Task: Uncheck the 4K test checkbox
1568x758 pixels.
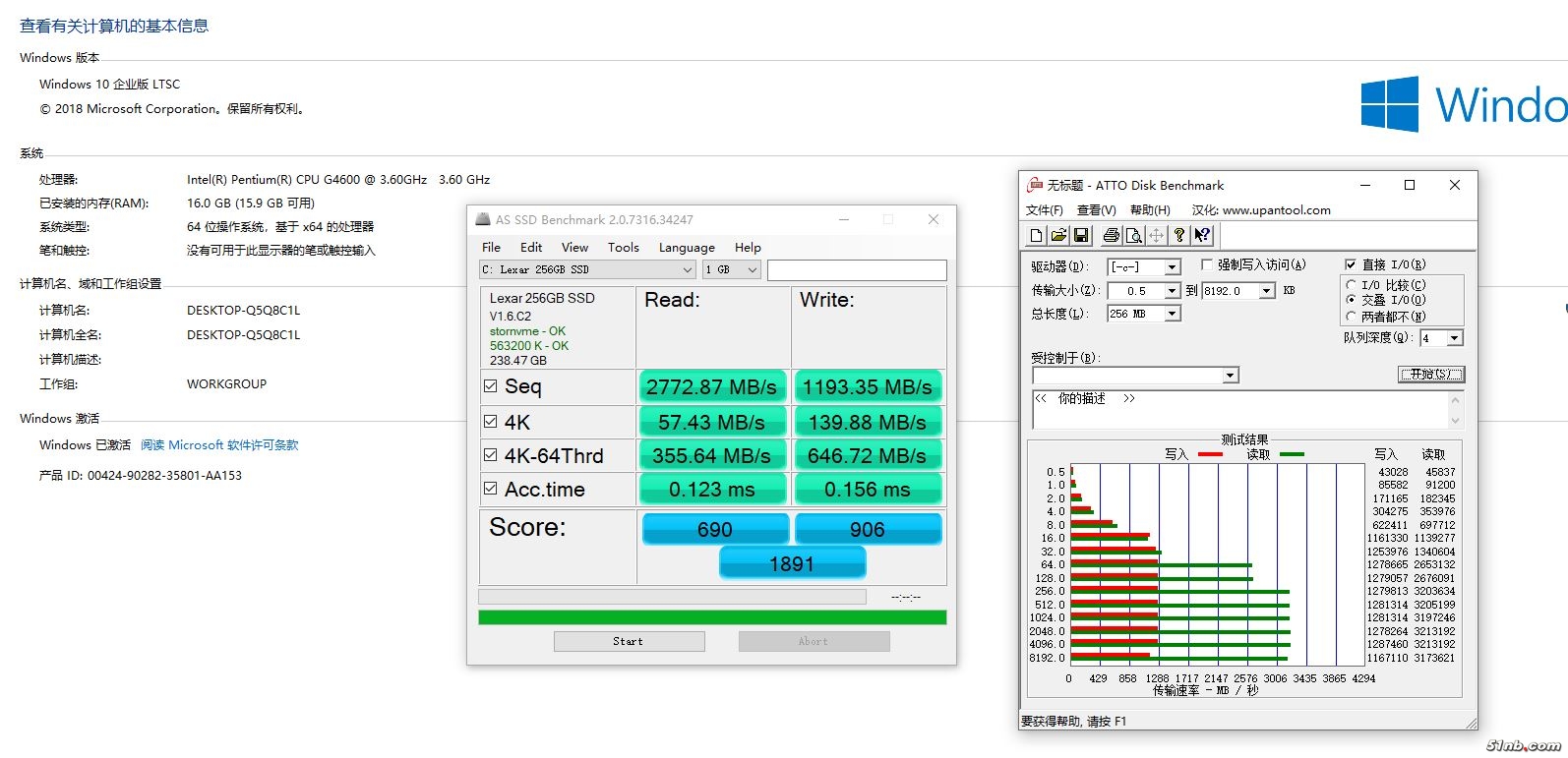Action: (491, 422)
